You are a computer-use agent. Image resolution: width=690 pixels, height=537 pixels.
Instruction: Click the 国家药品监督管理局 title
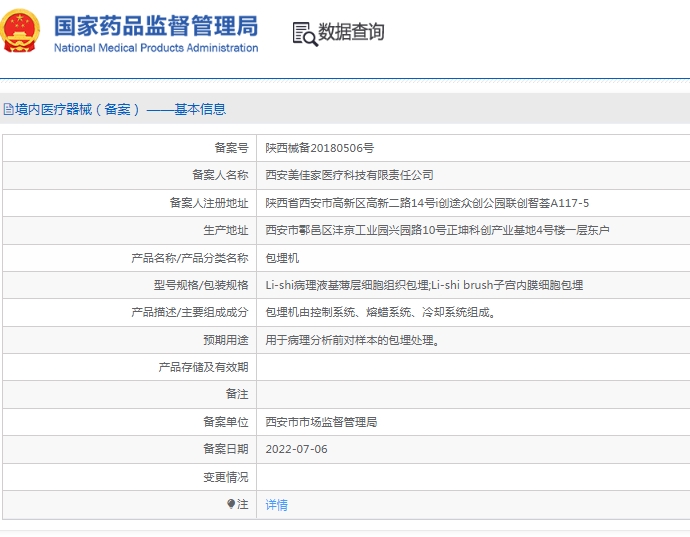(x=156, y=26)
